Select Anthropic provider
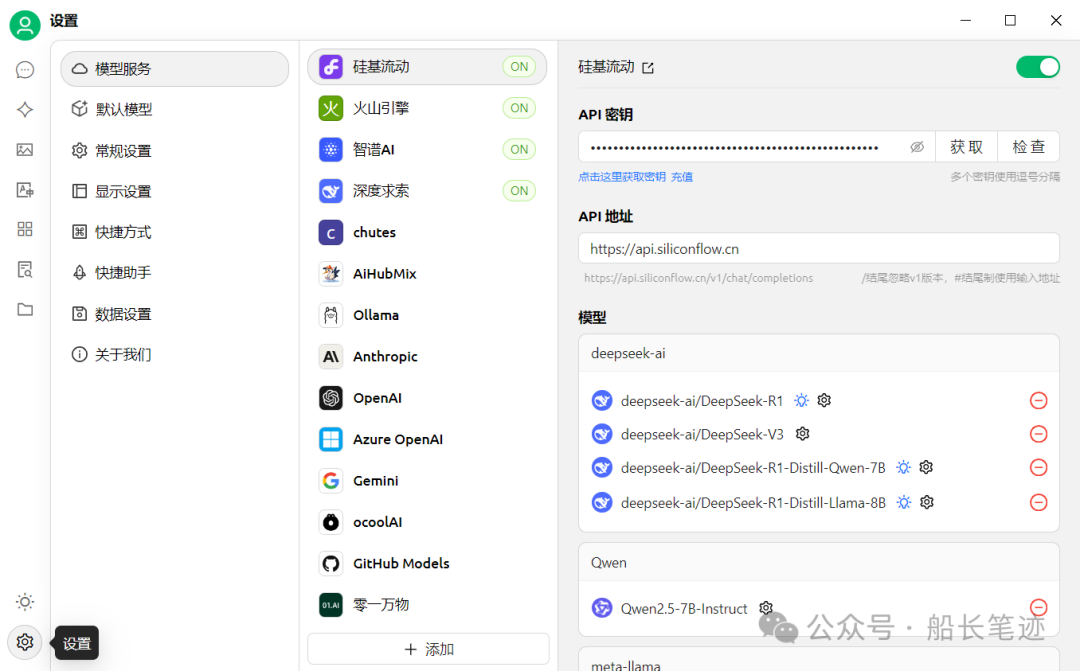The image size is (1080, 671). click(x=427, y=356)
